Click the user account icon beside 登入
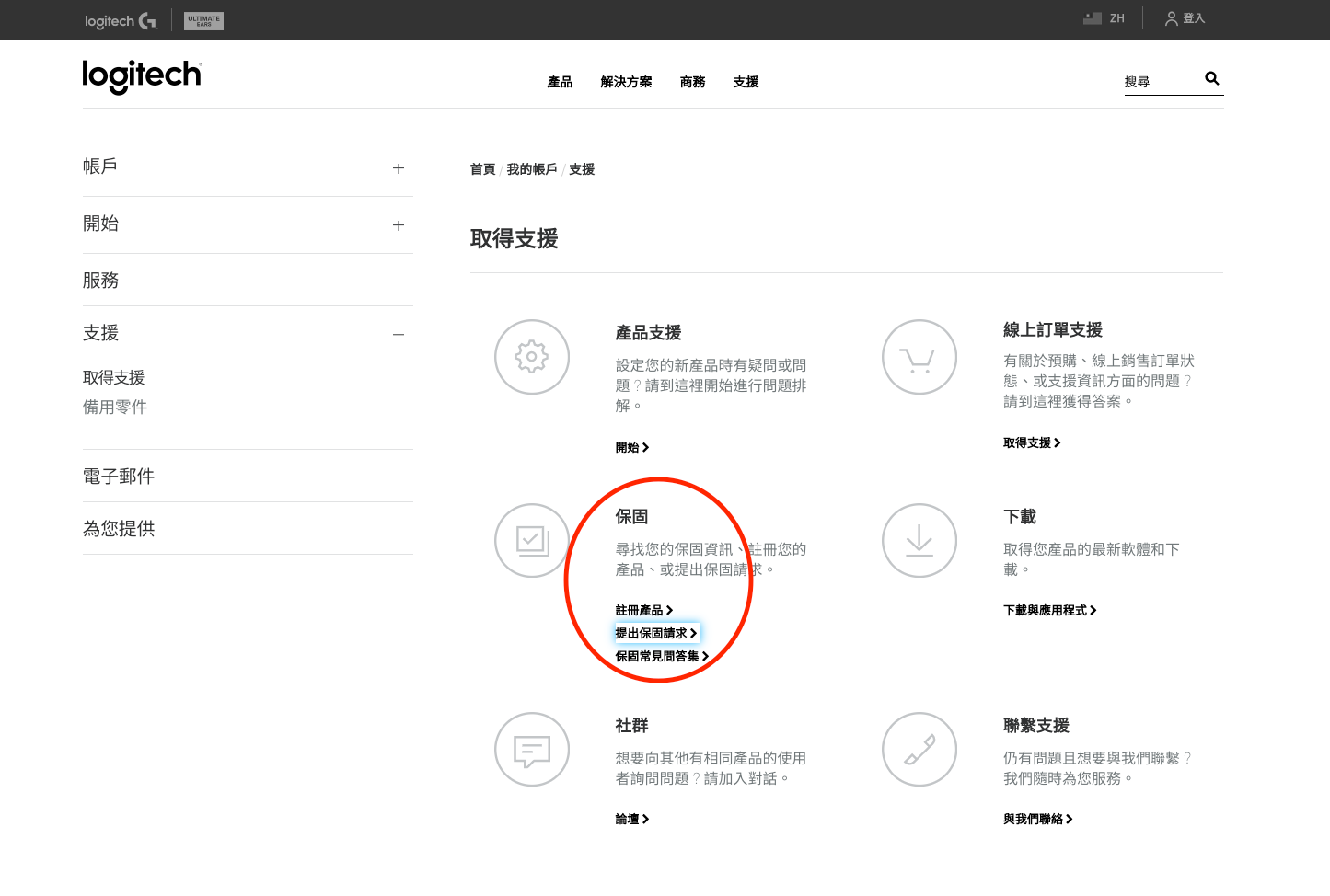The image size is (1330, 896). 1172,18
